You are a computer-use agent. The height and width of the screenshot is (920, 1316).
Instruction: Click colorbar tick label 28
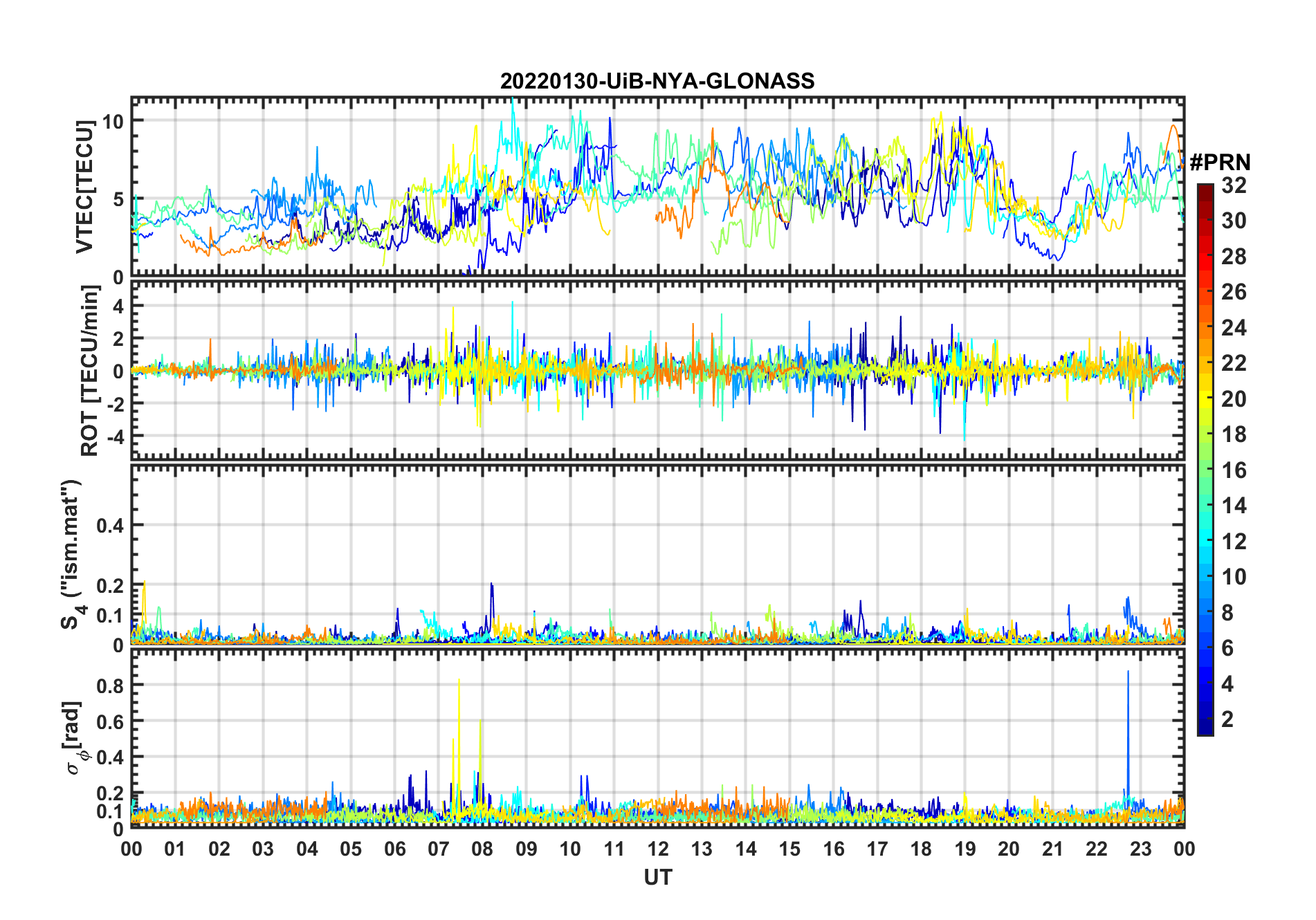[1234, 257]
